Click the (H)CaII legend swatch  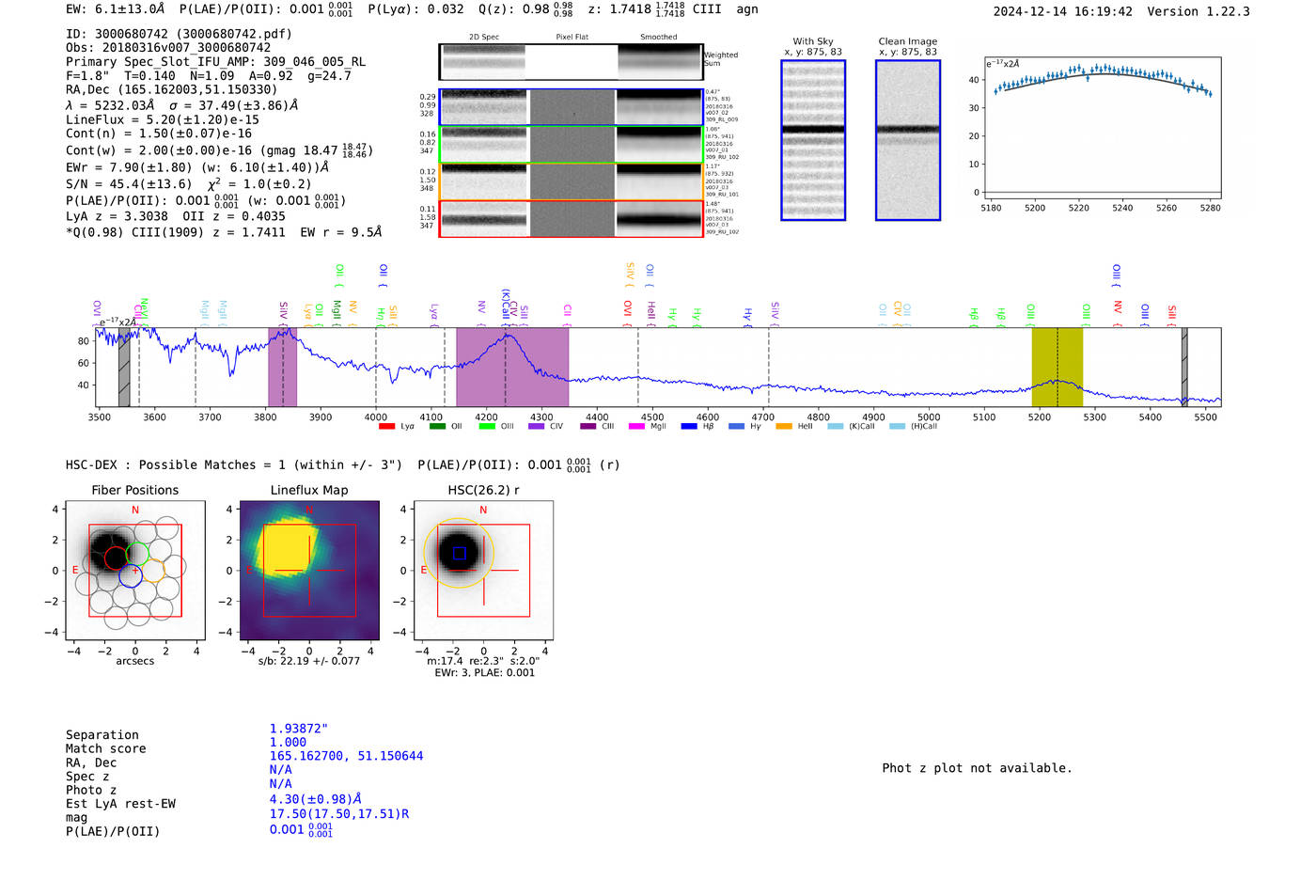coord(897,427)
